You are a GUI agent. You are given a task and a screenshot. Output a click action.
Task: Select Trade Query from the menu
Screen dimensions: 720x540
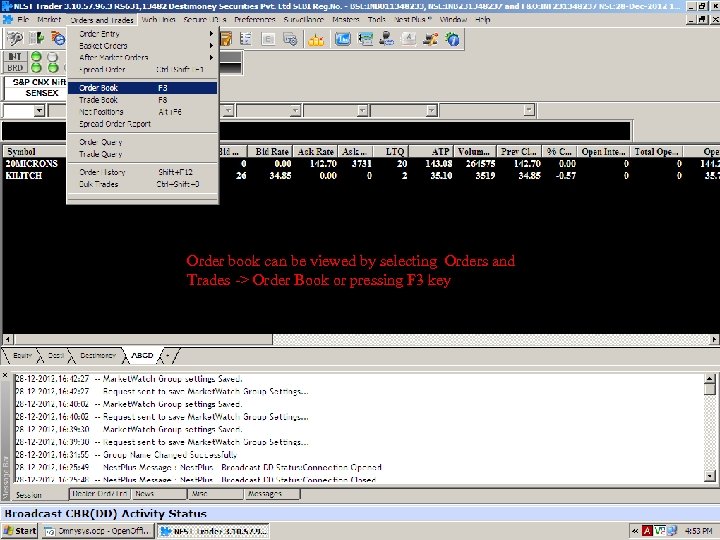143,154
